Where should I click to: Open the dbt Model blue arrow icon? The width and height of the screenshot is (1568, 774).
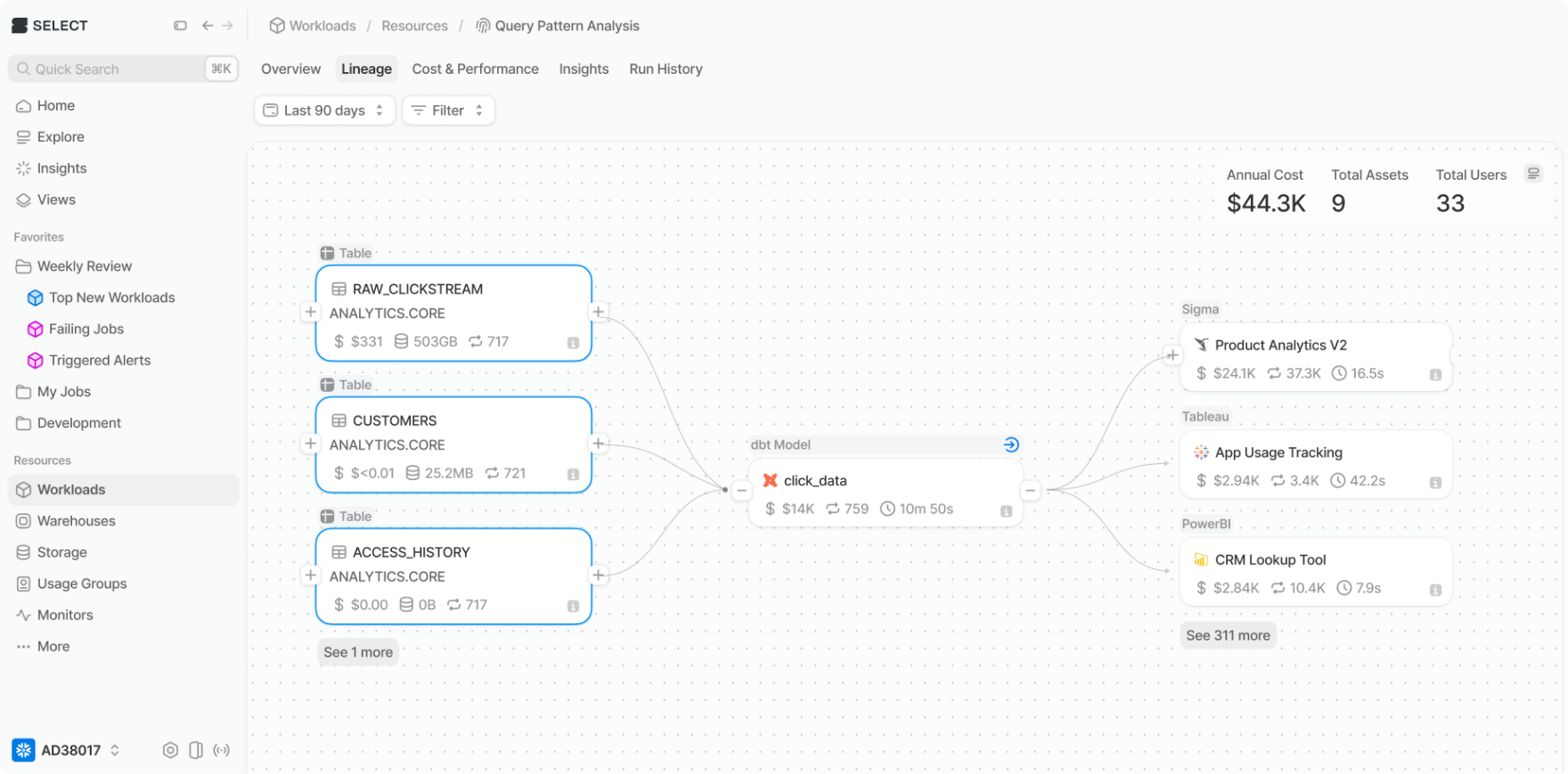[1011, 444]
